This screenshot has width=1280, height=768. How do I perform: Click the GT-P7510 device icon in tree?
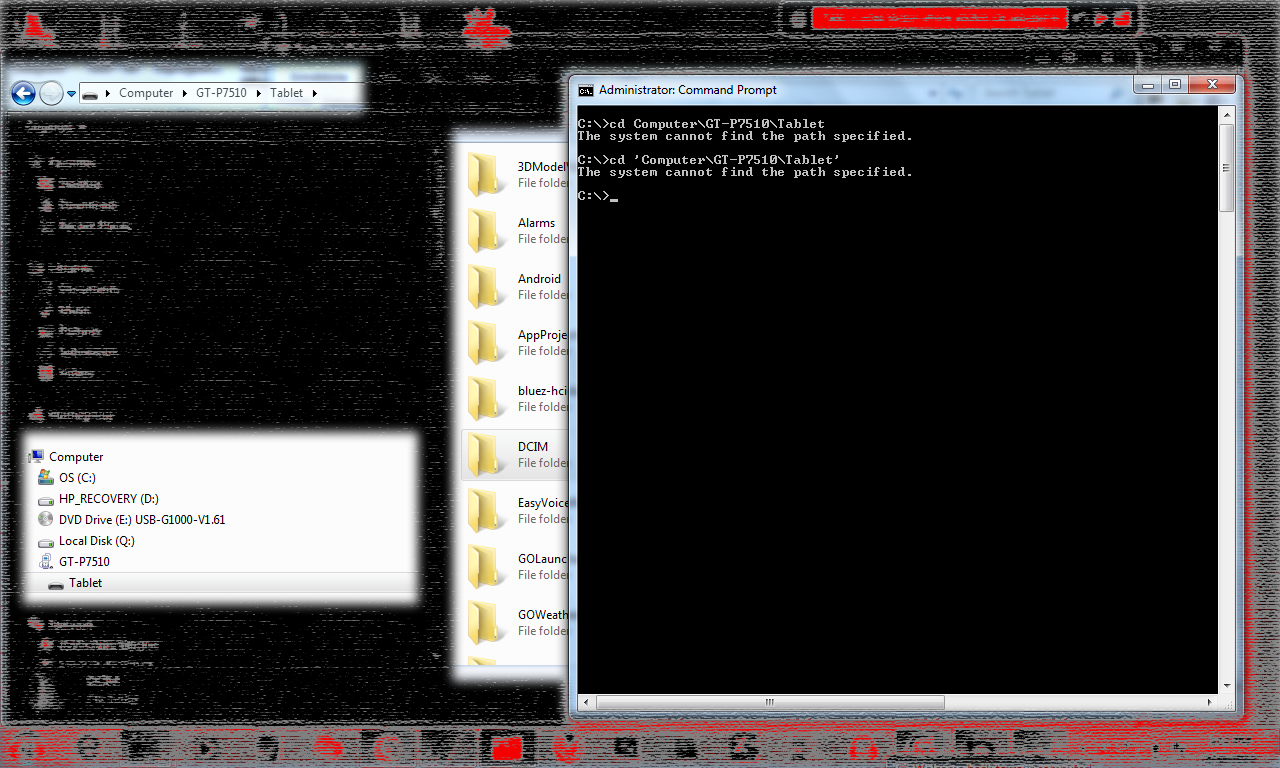coord(45,562)
